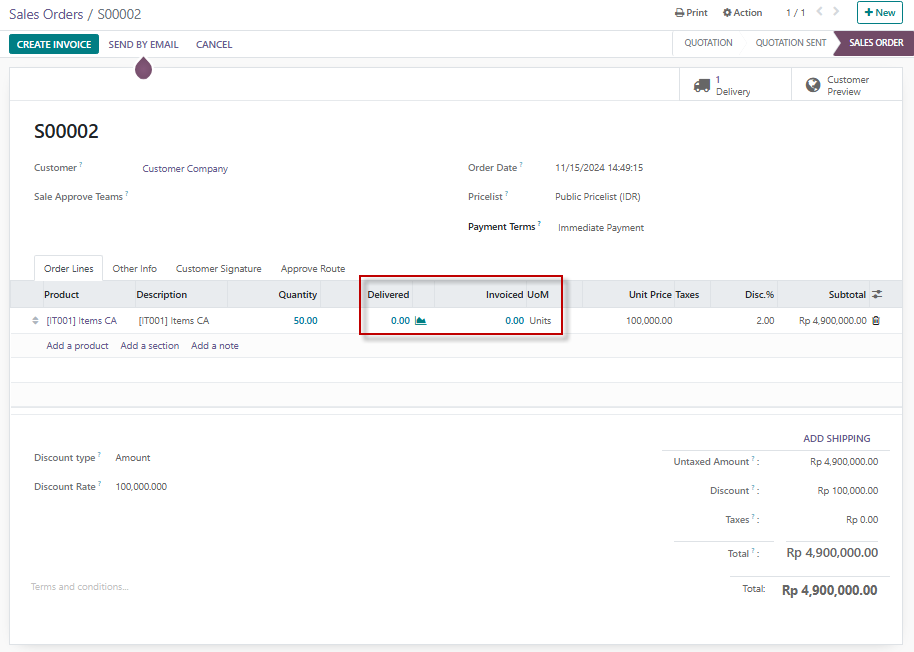
Task: Sort by the Delivered column header
Action: (388, 295)
